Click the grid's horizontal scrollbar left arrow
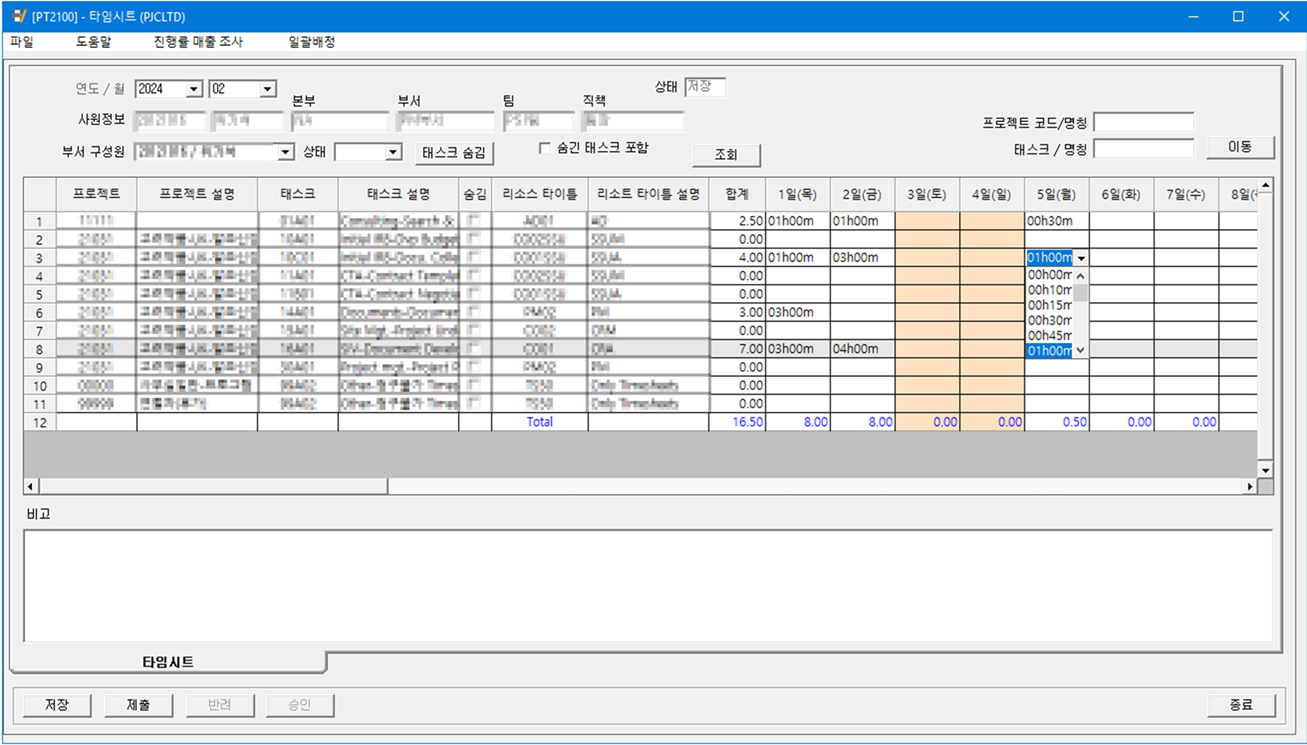This screenshot has width=1307, height=745. pyautogui.click(x=32, y=487)
